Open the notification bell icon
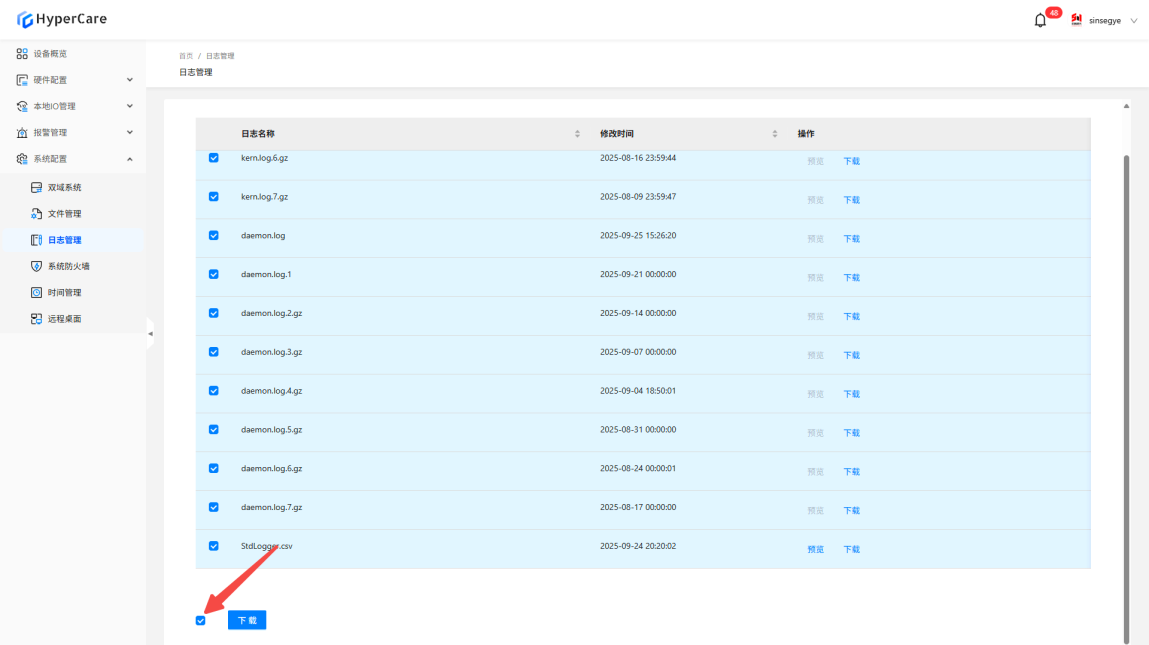The width and height of the screenshot is (1149, 645). [x=1040, y=20]
